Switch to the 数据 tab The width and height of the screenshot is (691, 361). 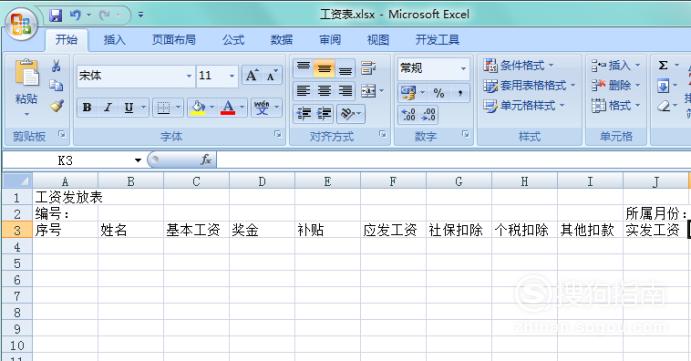[282, 40]
